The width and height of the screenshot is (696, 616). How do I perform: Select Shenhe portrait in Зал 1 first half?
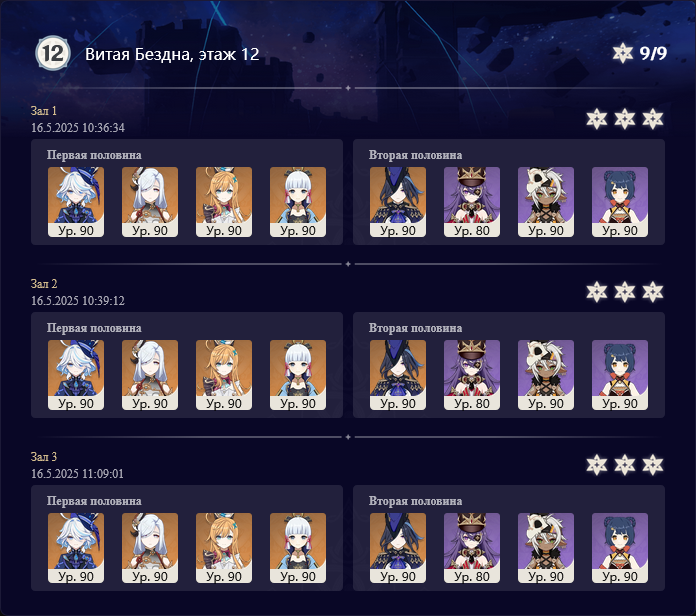[150, 202]
